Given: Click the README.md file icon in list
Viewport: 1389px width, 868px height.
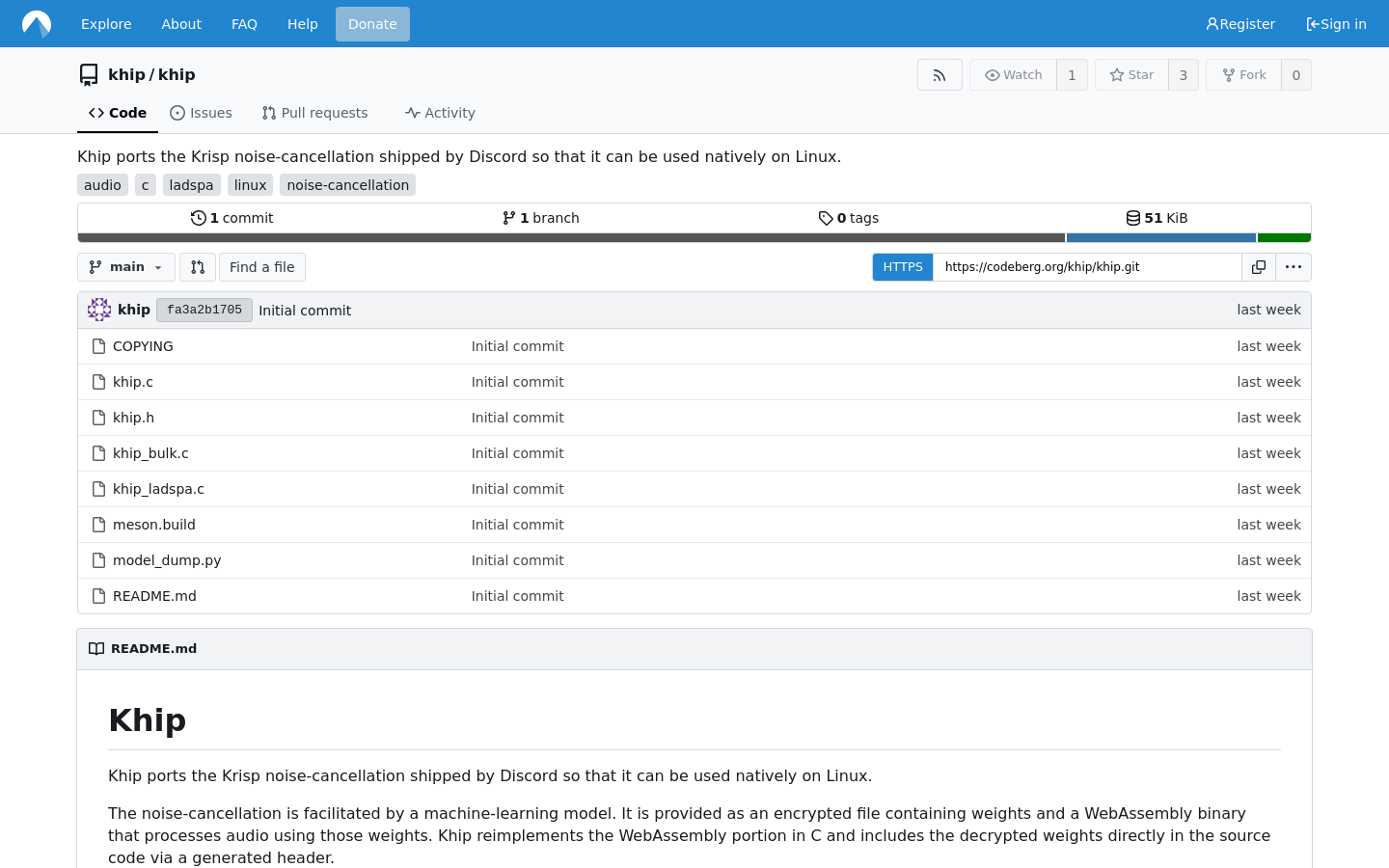Looking at the screenshot, I should pos(98,596).
